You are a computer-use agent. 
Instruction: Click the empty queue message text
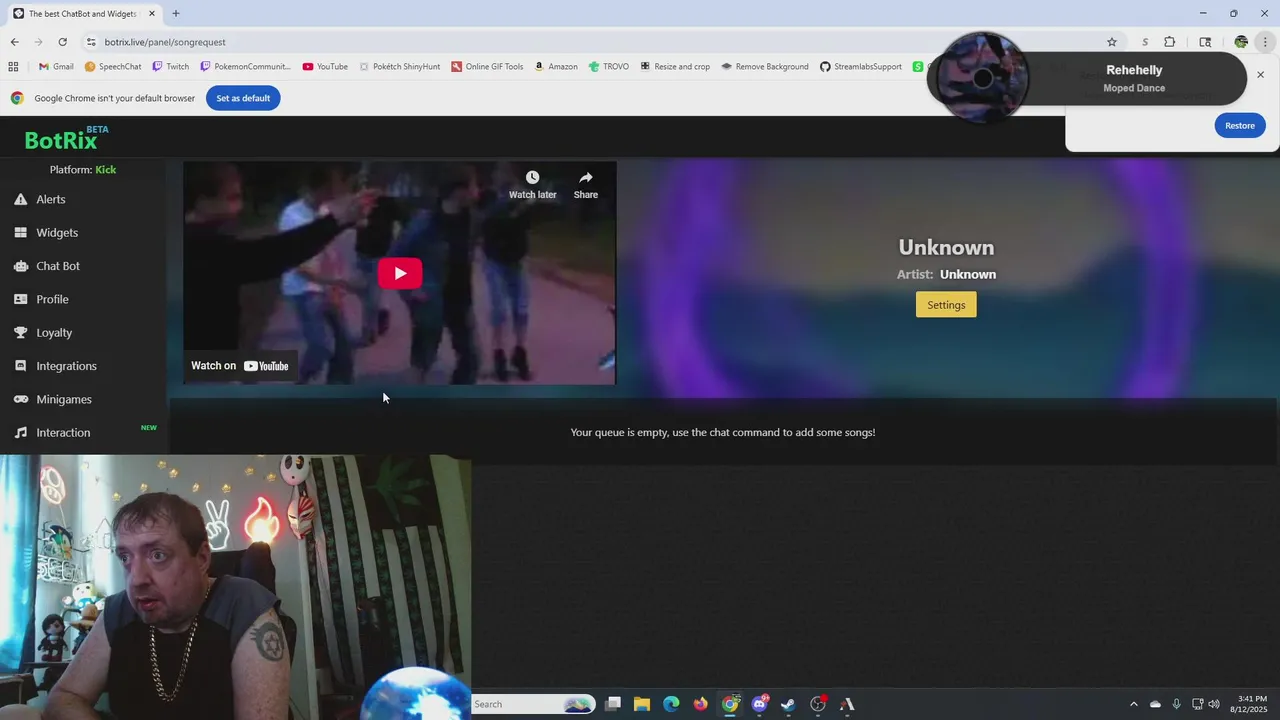coord(723,432)
